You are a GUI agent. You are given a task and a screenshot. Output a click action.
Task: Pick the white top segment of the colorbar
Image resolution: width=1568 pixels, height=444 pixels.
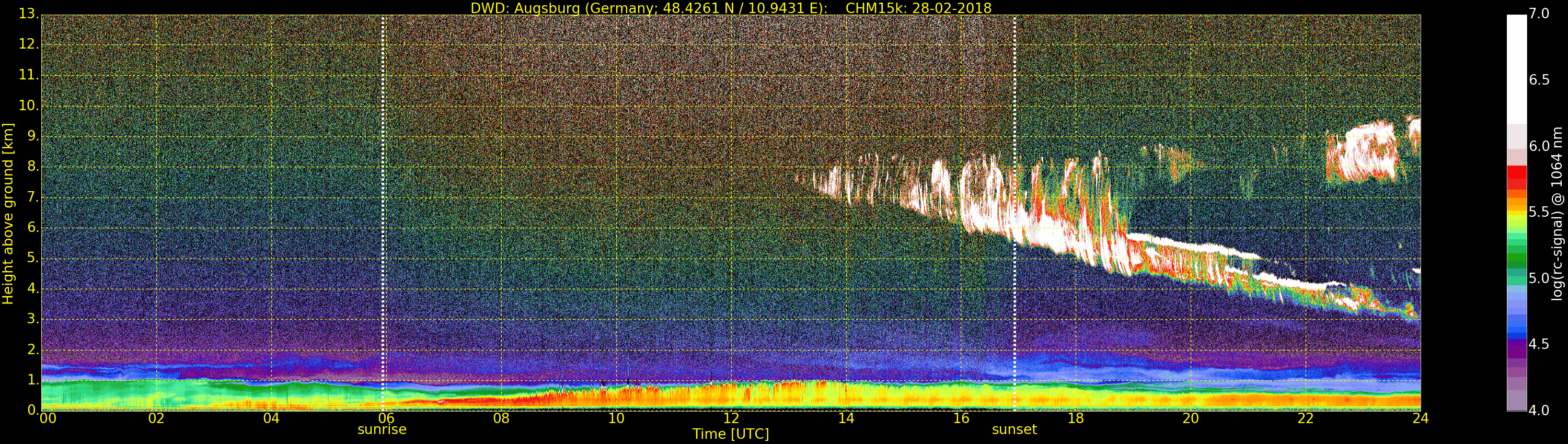coord(1516,69)
